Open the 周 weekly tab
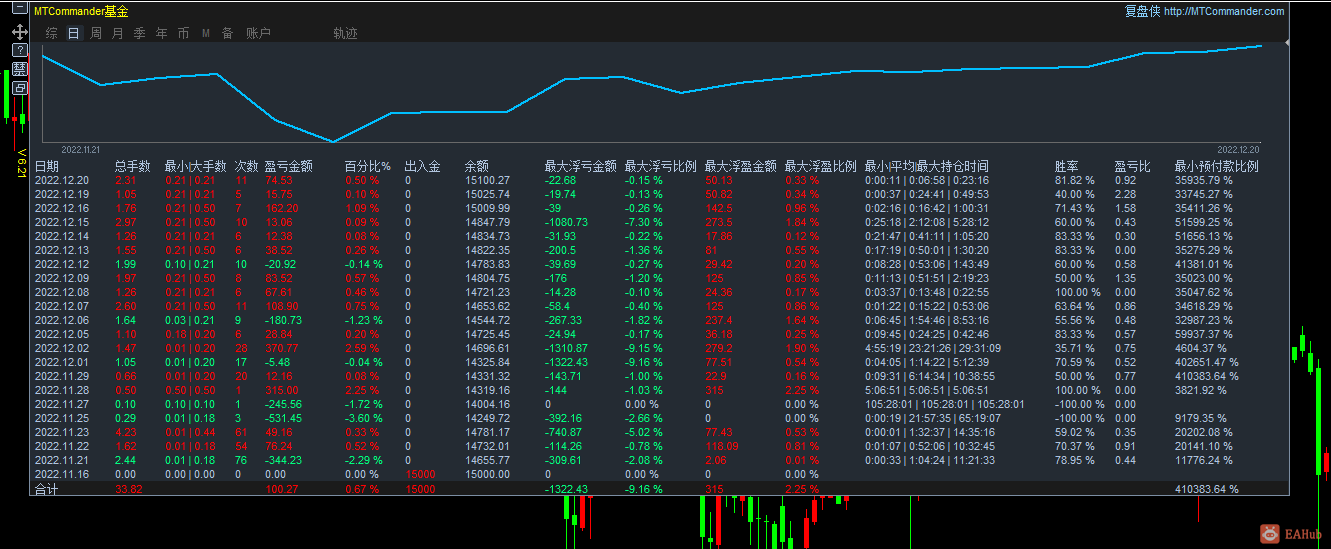 click(x=96, y=33)
